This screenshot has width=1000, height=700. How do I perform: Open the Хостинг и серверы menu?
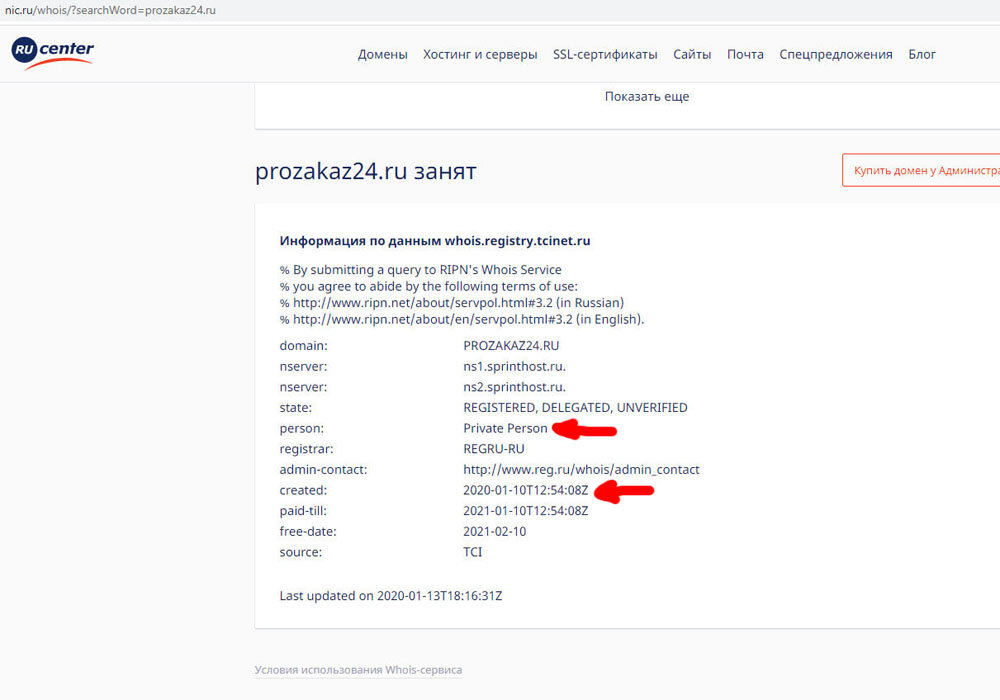[480, 55]
